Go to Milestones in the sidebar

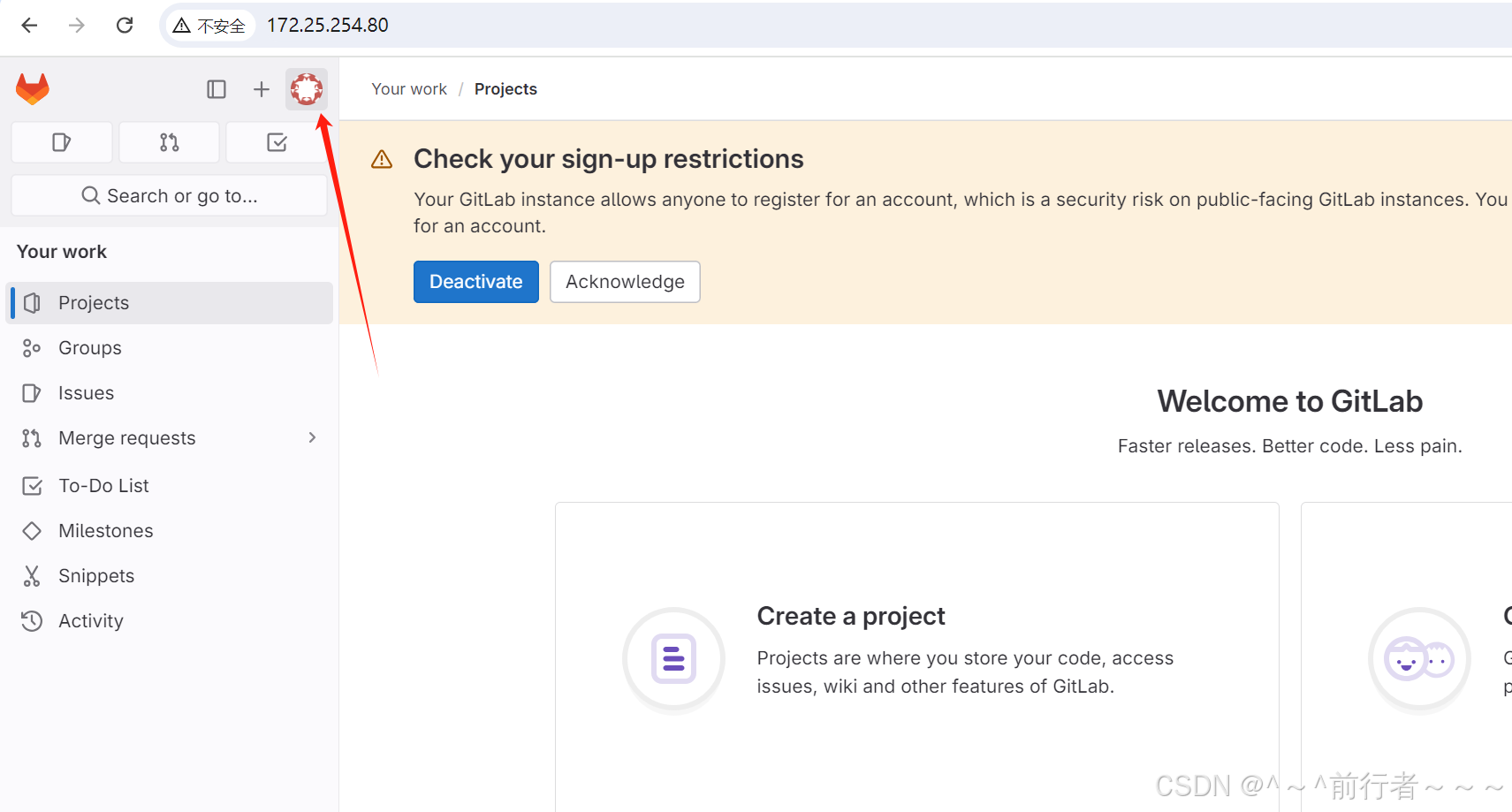(171, 531)
